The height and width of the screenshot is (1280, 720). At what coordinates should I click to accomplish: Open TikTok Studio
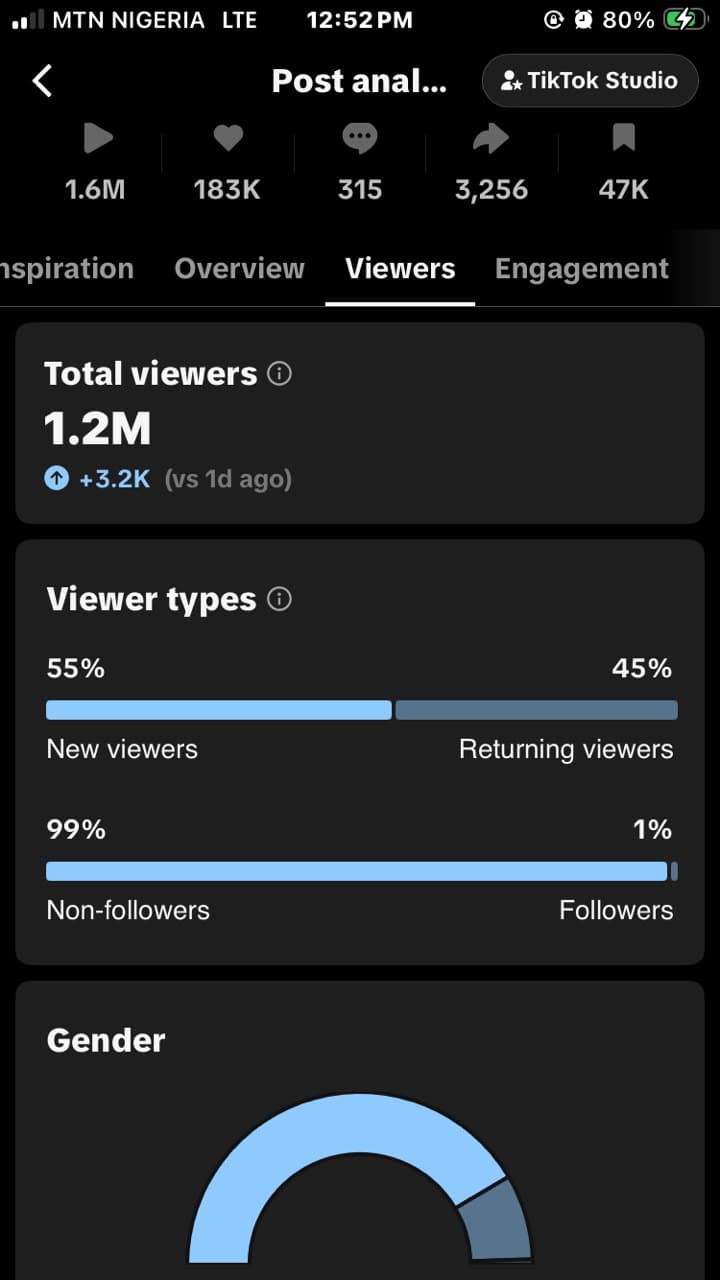coord(590,81)
